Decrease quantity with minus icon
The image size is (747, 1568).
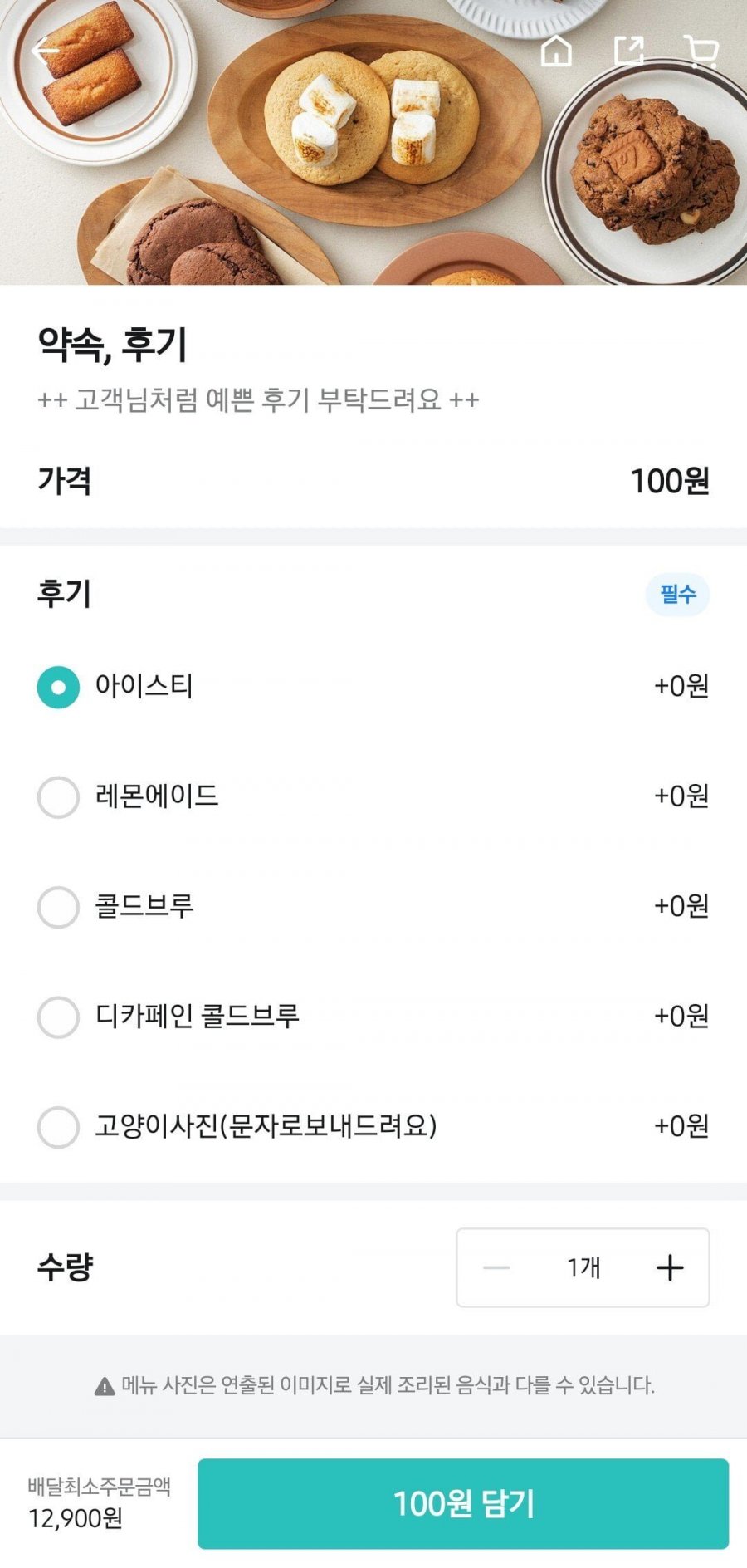(496, 1267)
